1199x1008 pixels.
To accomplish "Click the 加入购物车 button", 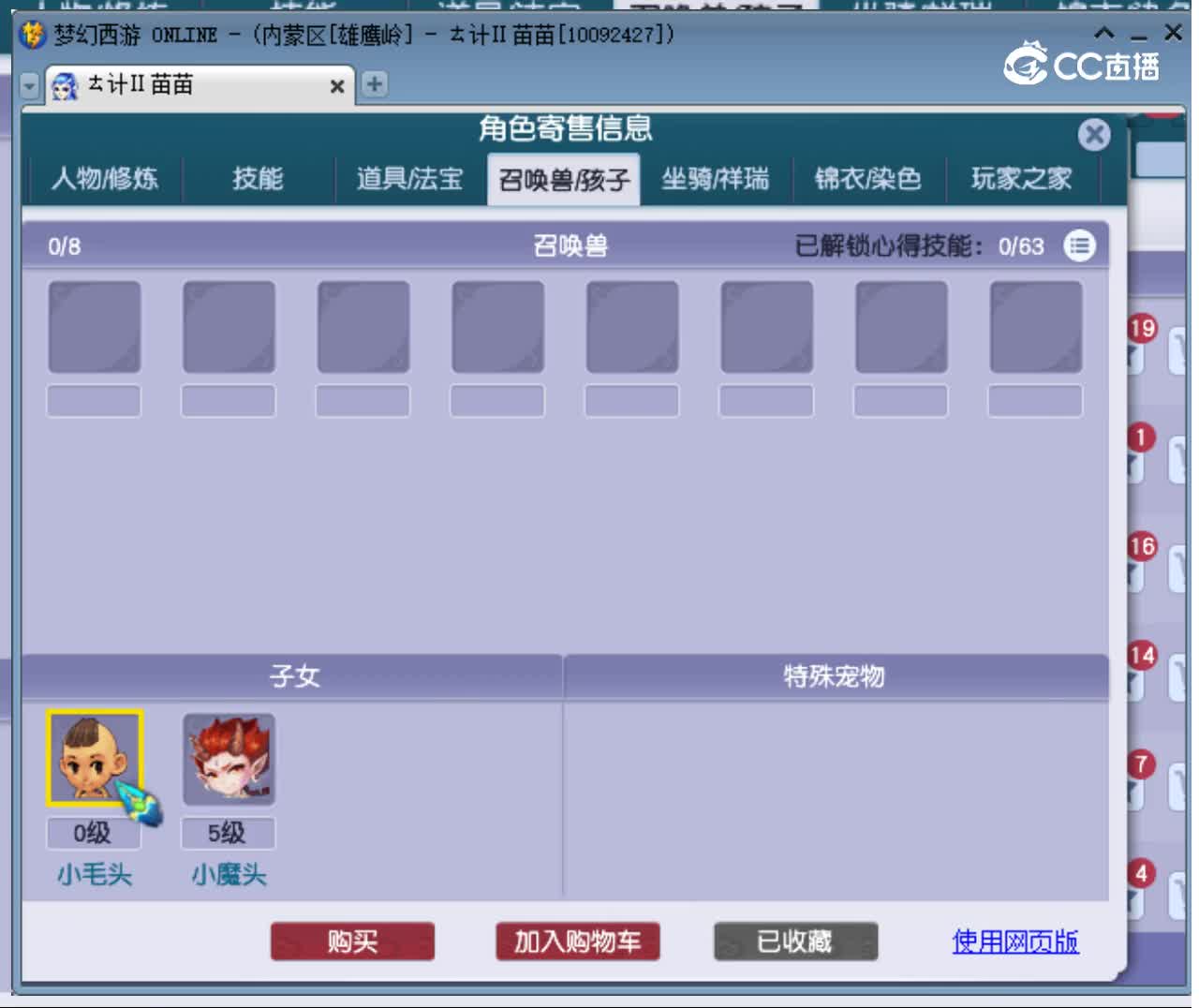I will [578, 941].
